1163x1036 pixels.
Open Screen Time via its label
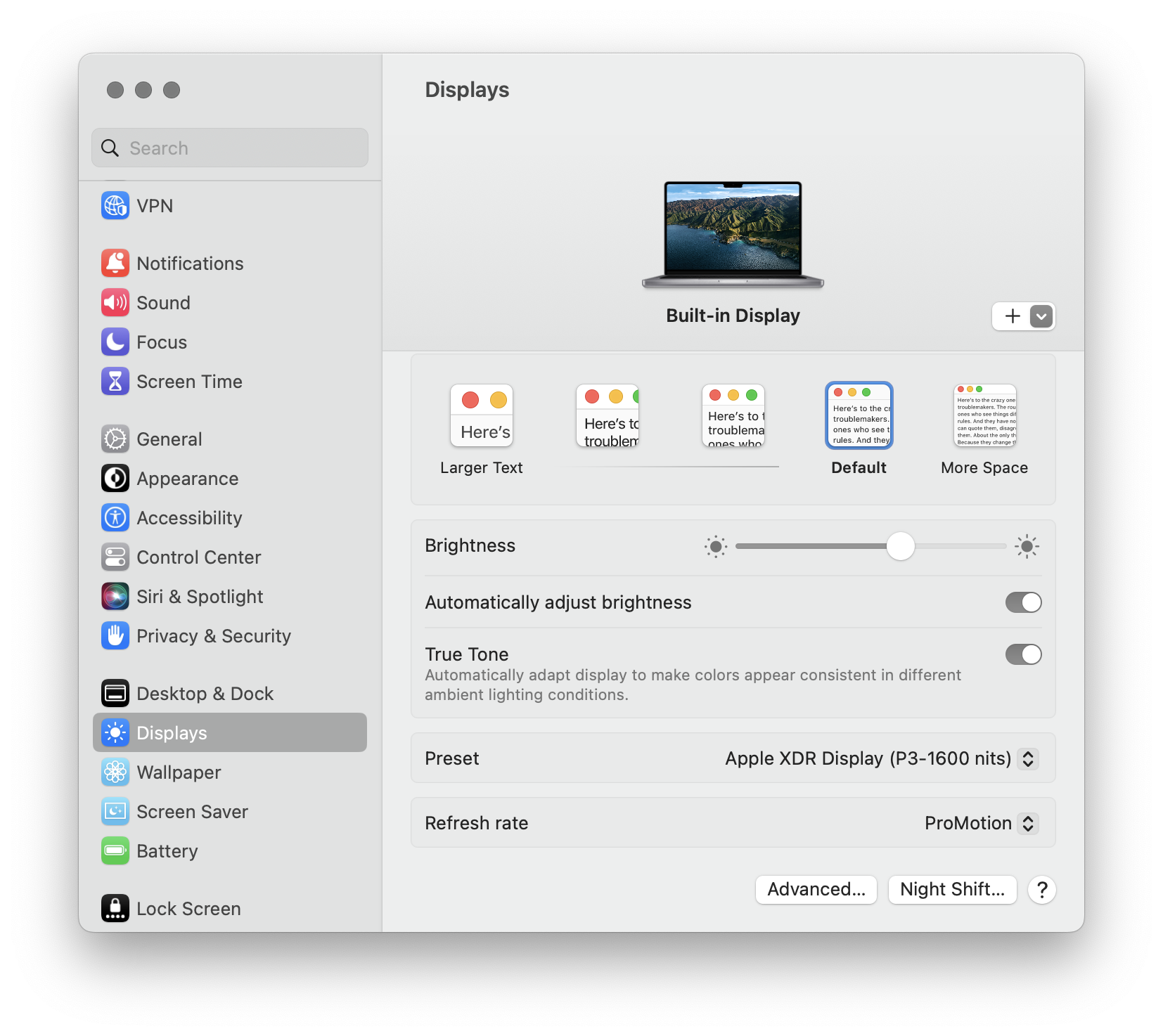pos(189,382)
